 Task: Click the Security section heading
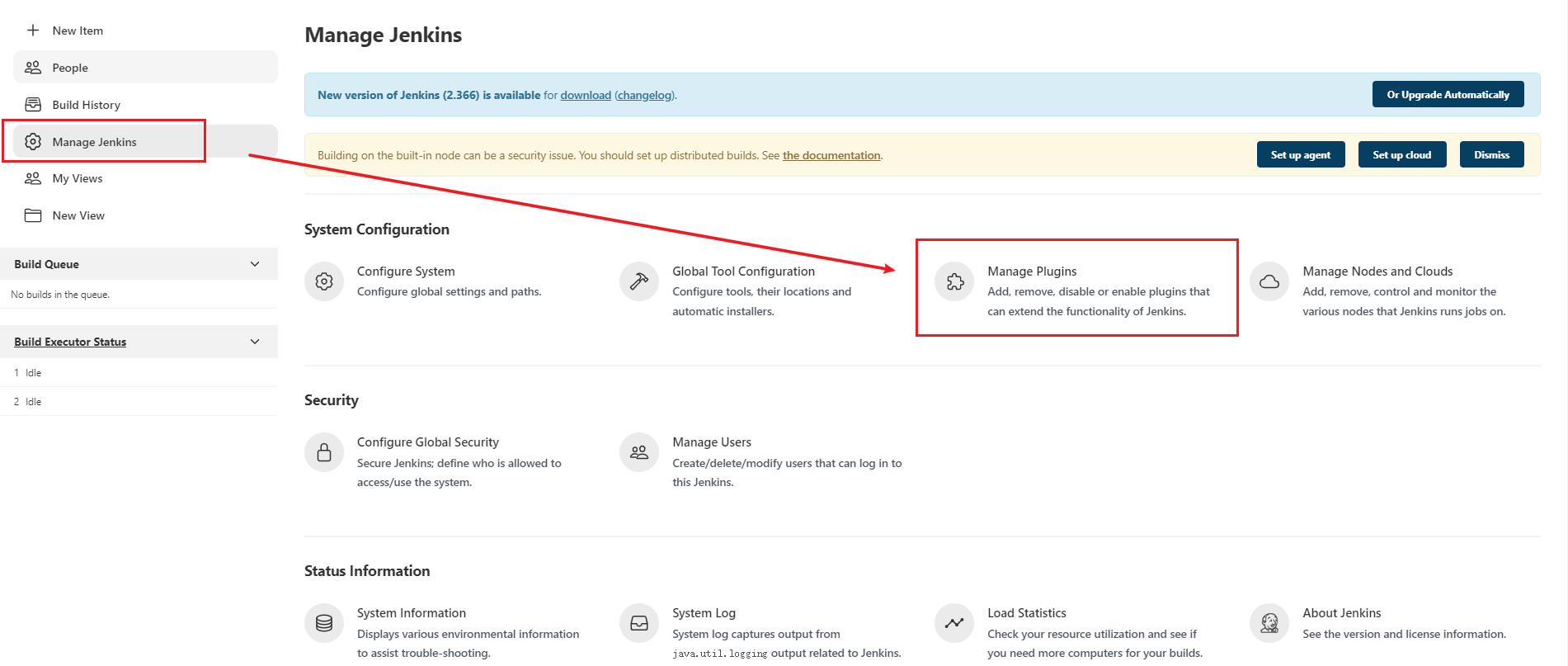(x=332, y=400)
